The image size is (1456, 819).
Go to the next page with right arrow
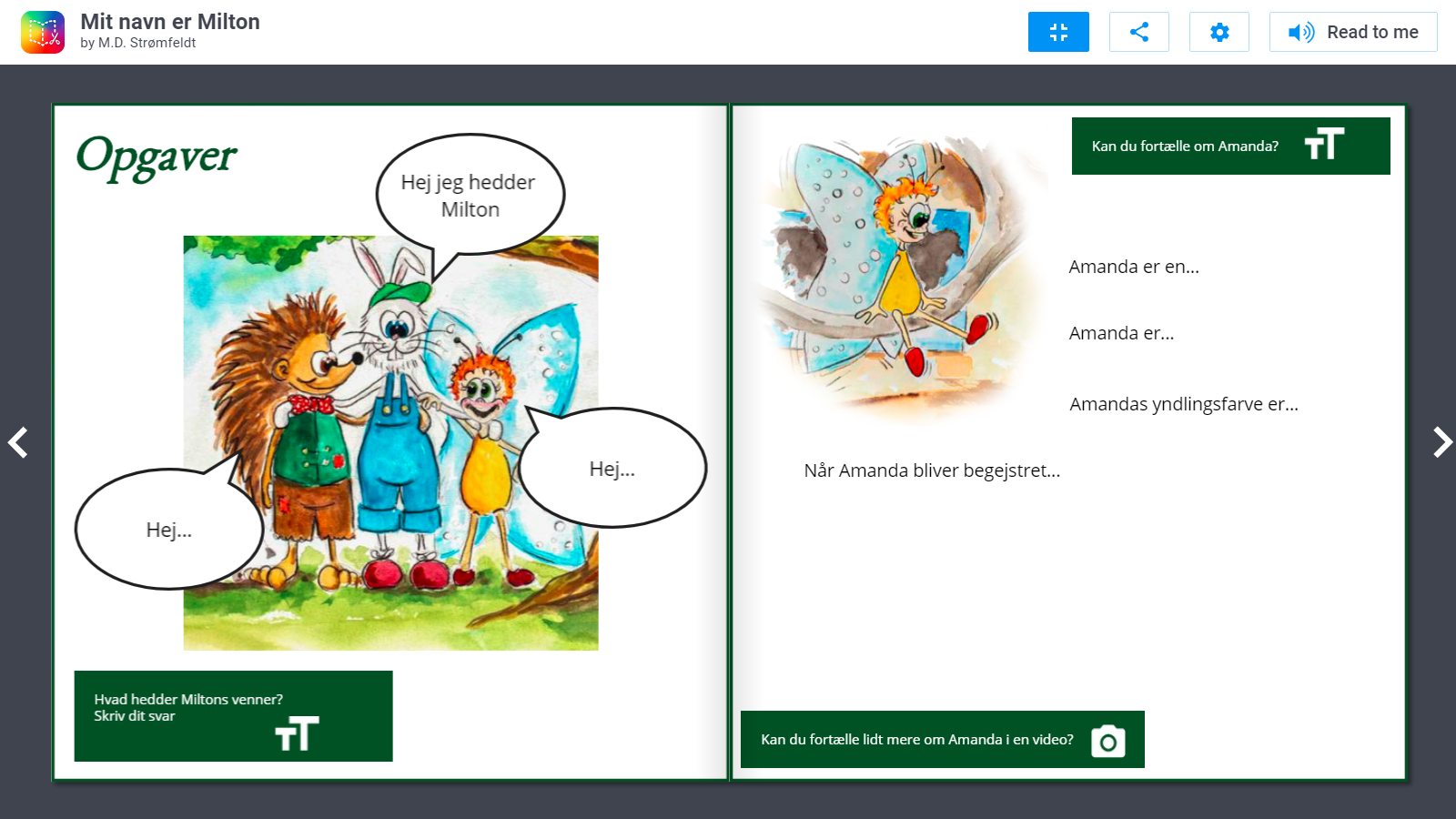click(1441, 442)
